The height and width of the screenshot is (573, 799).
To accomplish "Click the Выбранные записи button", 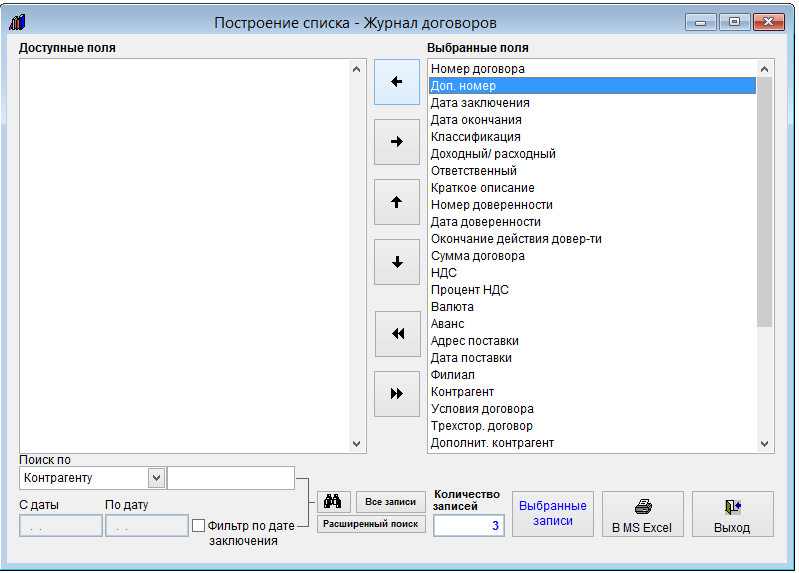I will point(553,514).
